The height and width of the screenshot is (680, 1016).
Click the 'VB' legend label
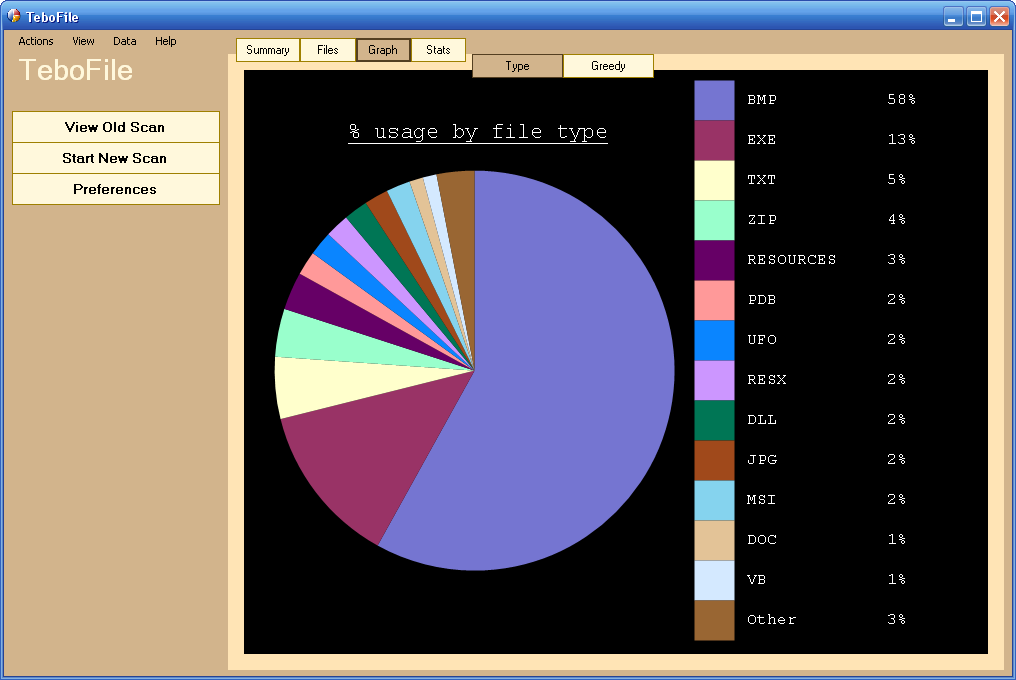click(x=757, y=580)
